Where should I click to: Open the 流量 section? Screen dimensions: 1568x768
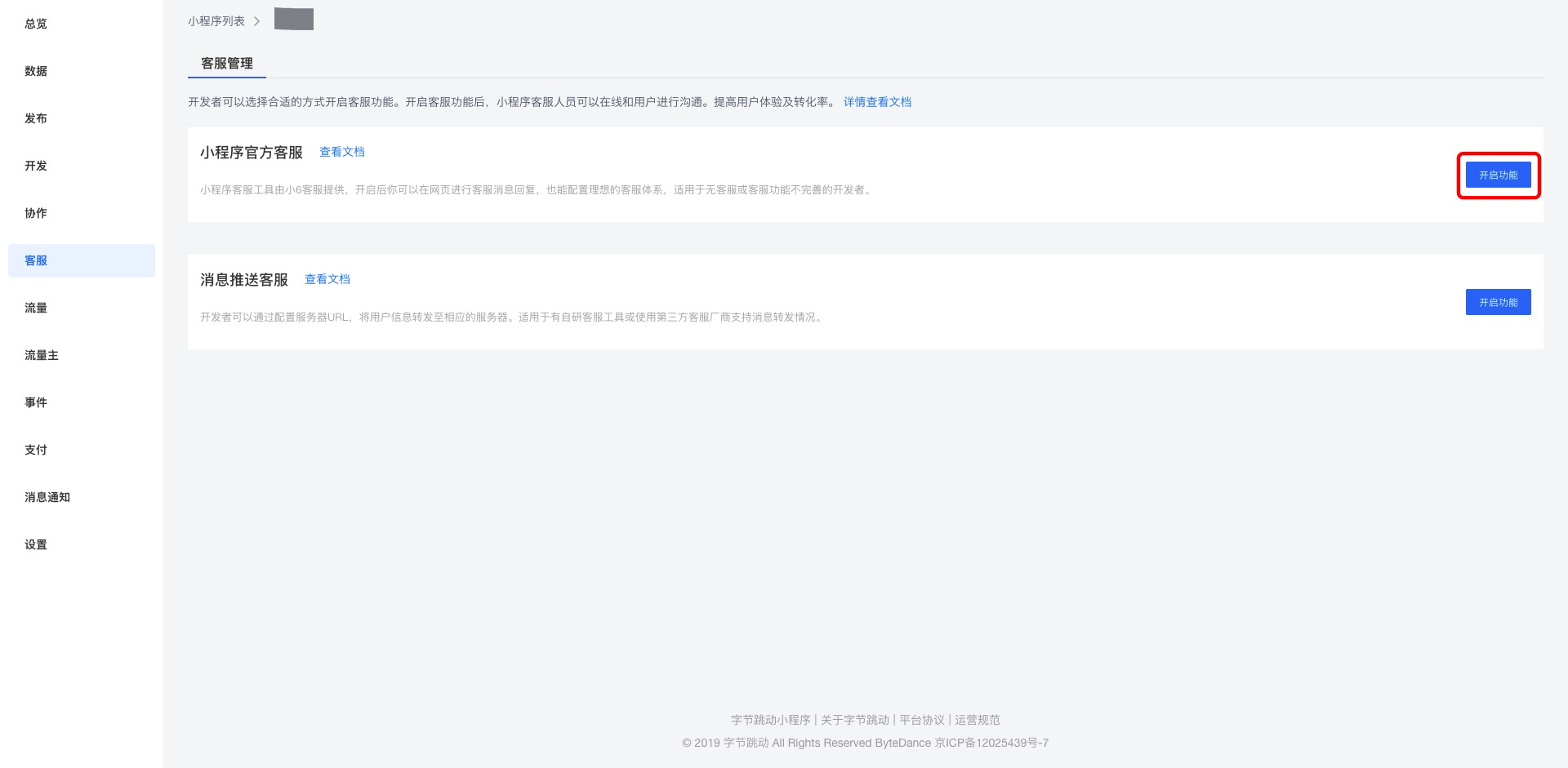coord(36,308)
